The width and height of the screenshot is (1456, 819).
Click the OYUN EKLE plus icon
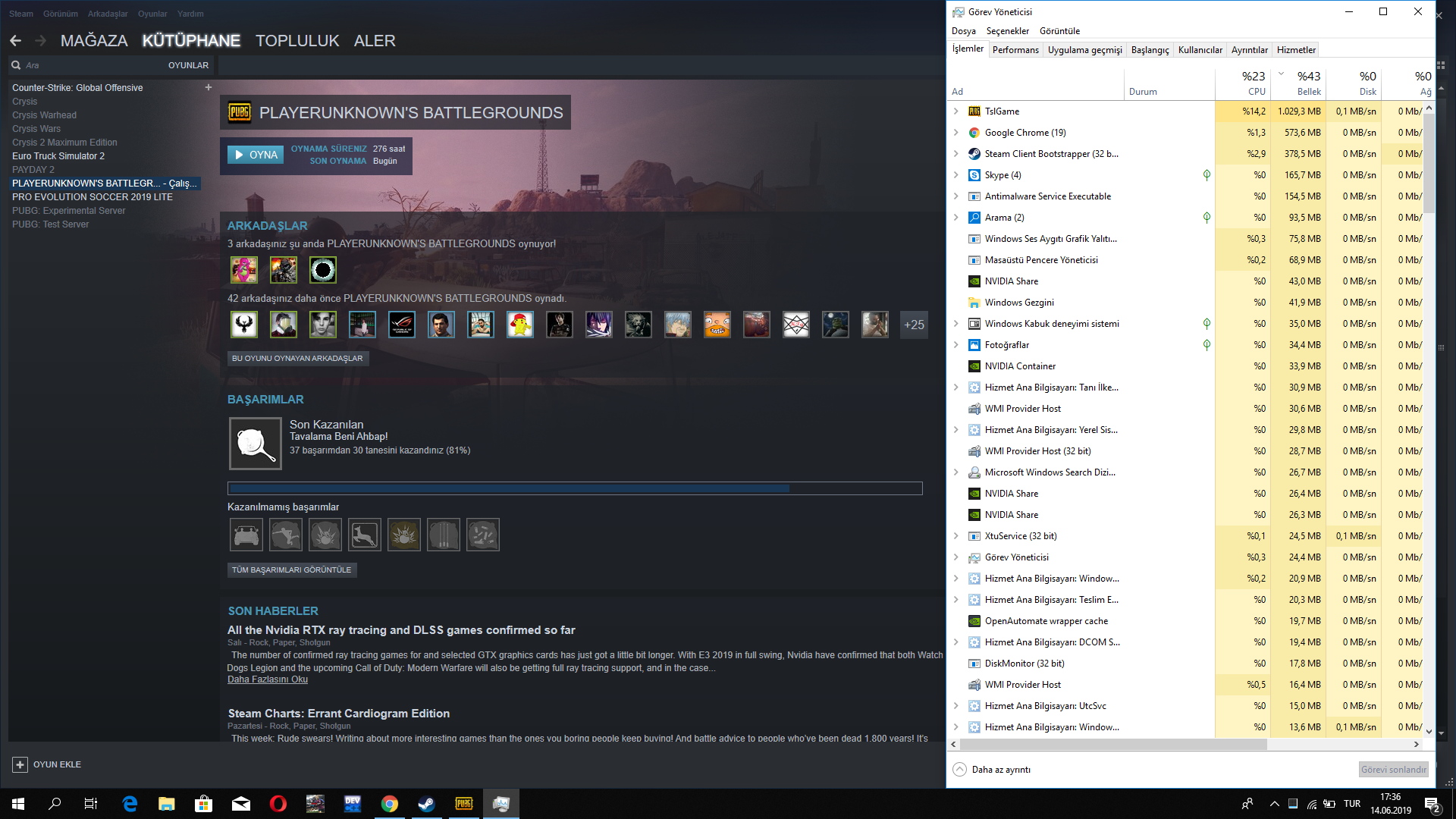(20, 764)
